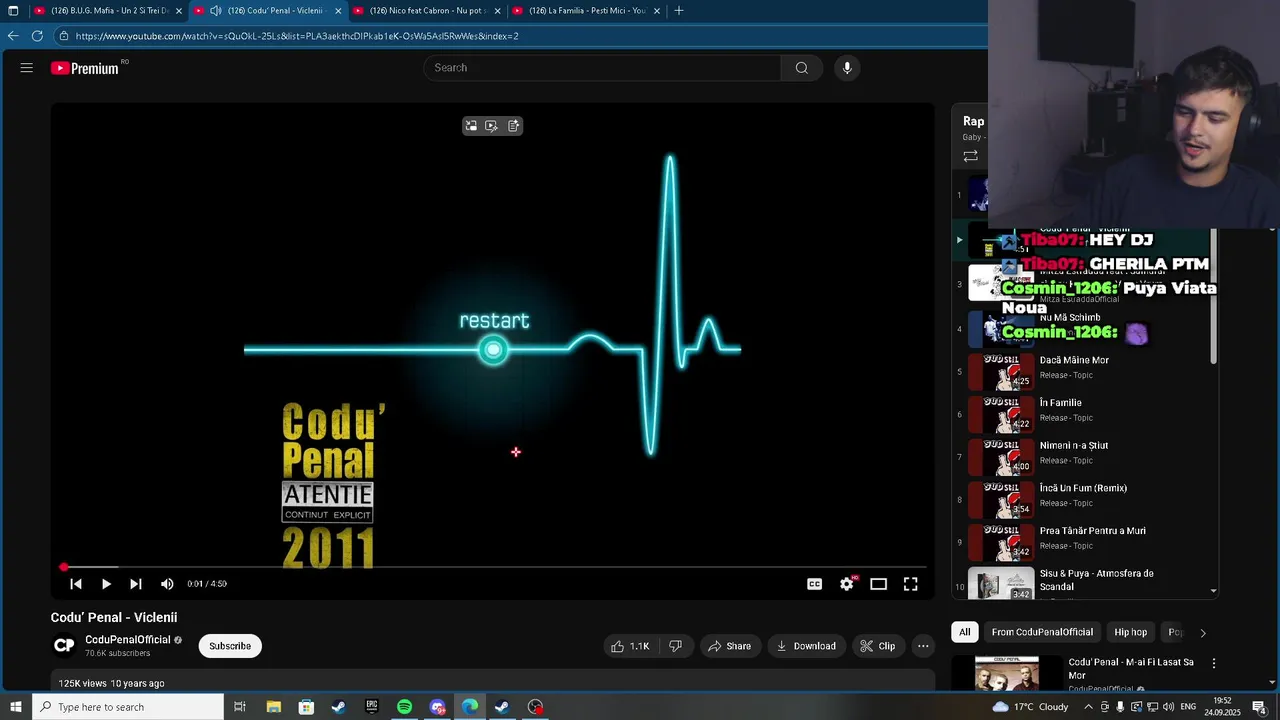This screenshot has height=720, width=1280.
Task: Select the Codu' Penal - Viclenii tab
Action: click(x=268, y=11)
